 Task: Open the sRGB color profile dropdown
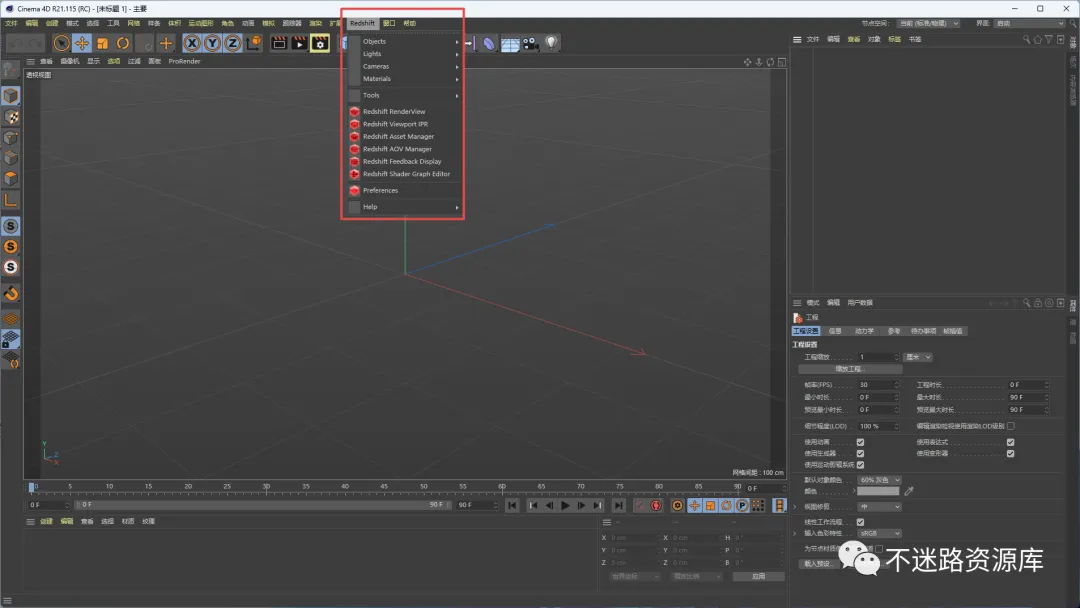point(880,533)
